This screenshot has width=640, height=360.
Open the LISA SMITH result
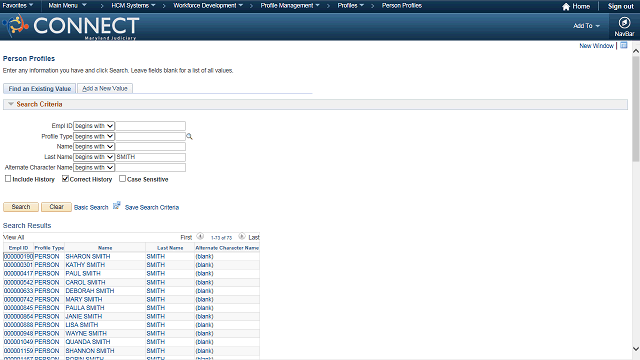(82, 325)
